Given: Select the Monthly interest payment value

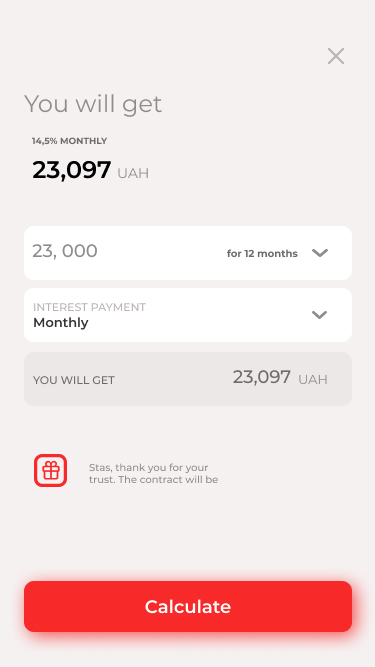Looking at the screenshot, I should 188,315.
